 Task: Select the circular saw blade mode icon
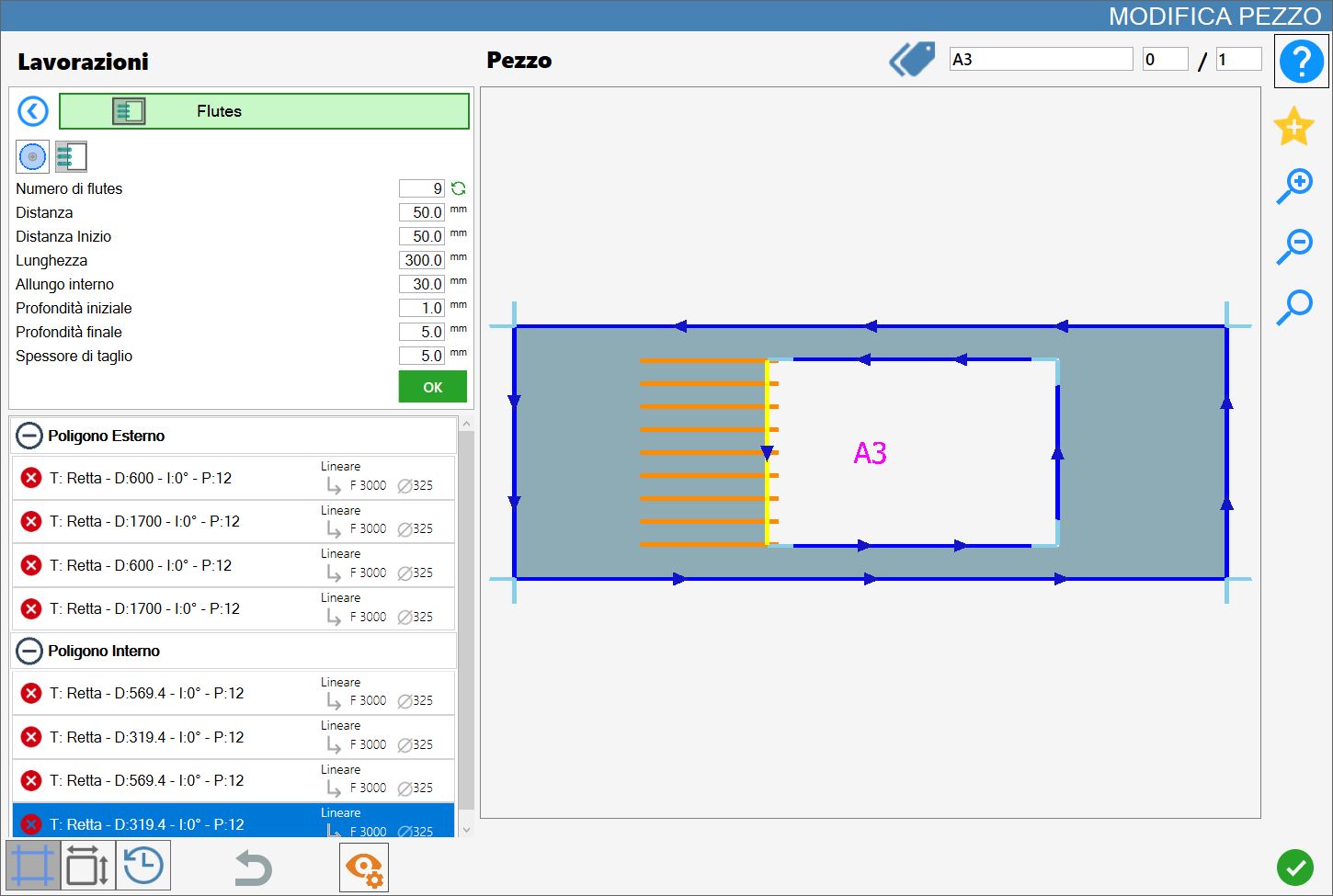[32, 157]
